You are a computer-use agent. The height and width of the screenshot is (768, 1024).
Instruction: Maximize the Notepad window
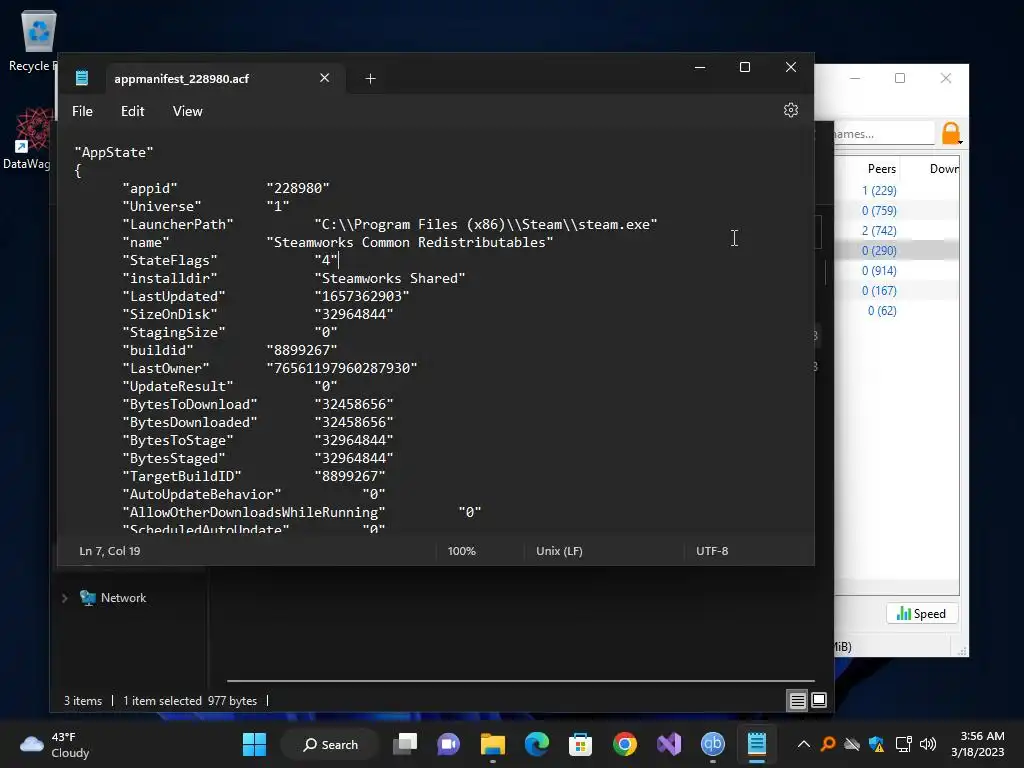[744, 67]
